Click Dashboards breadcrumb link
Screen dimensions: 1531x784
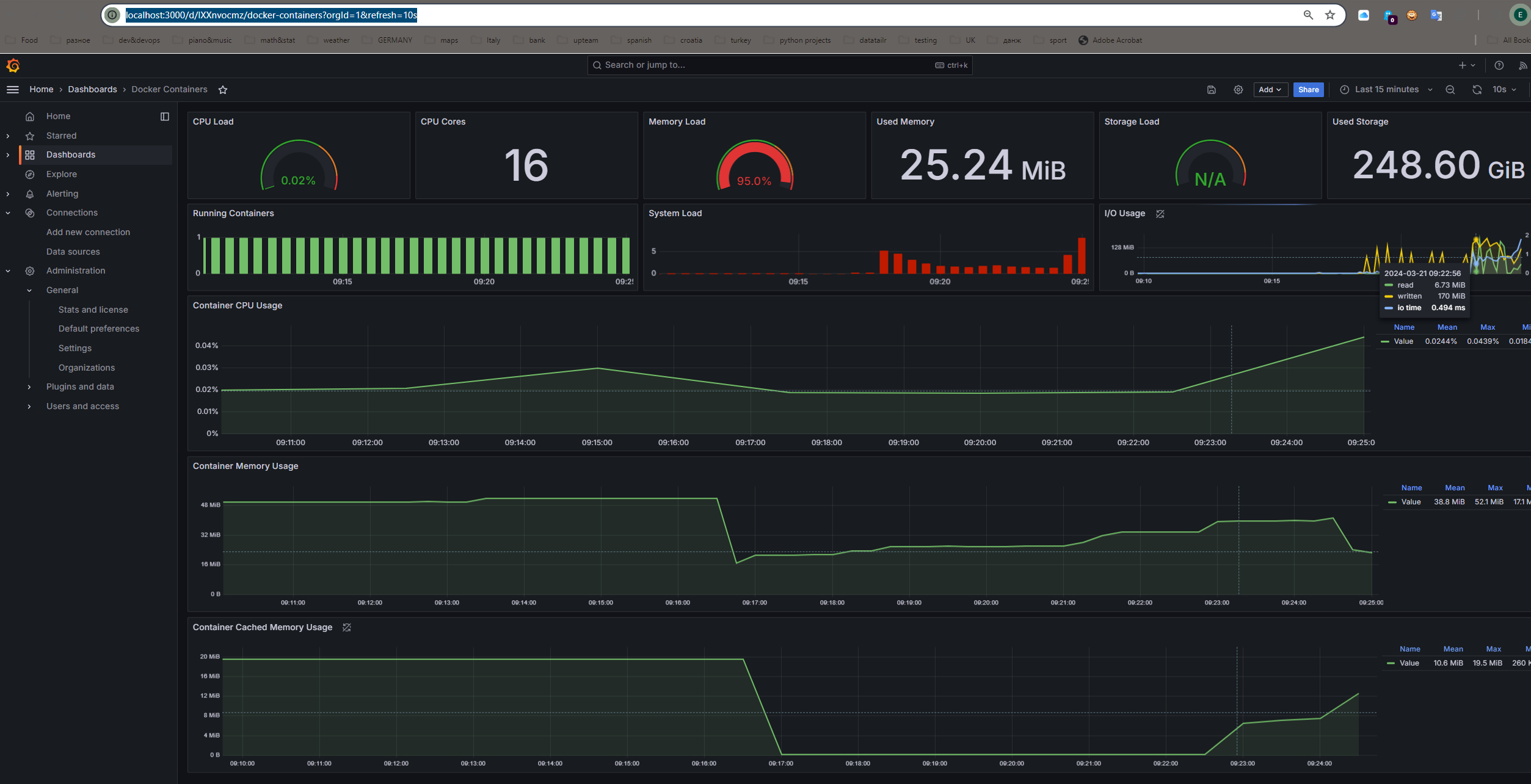coord(92,90)
